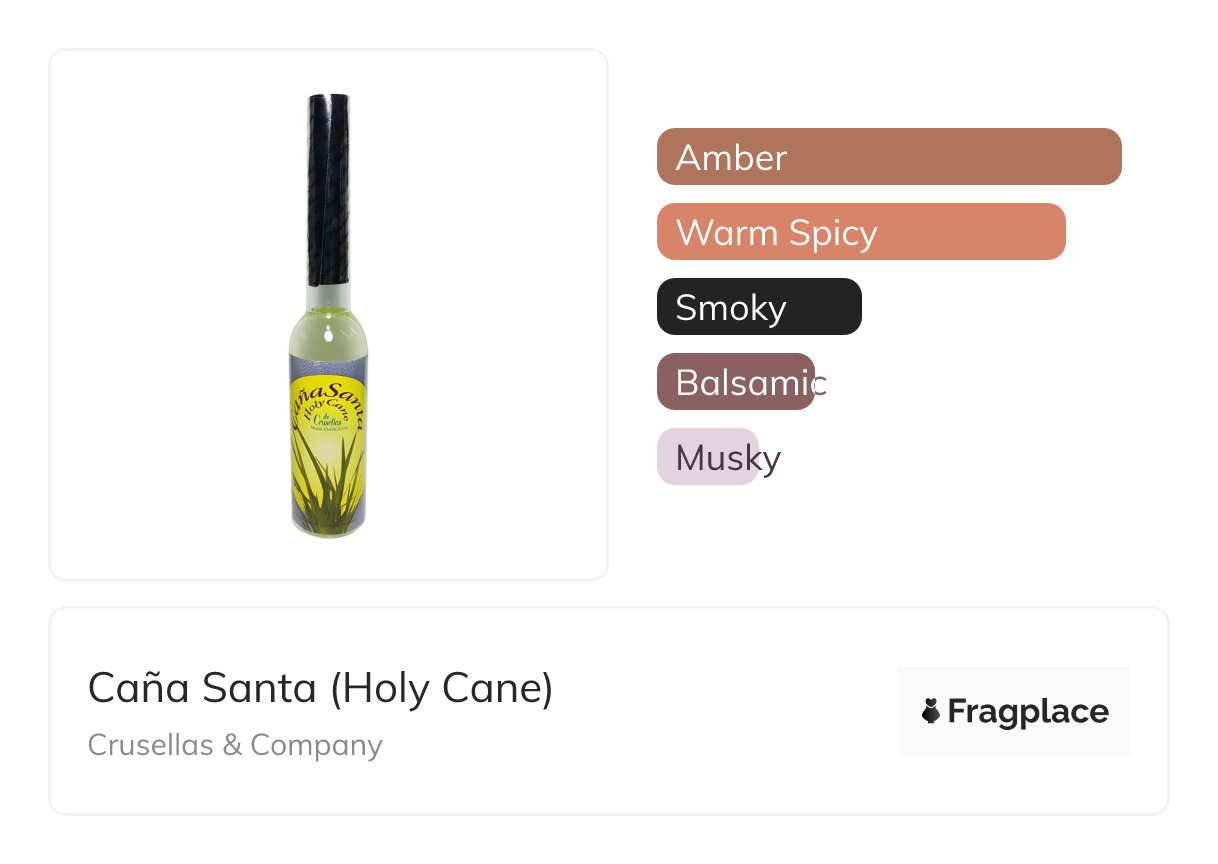Click the "Smoky" text label
Image resolution: width=1218 pixels, height=864 pixels.
pos(731,308)
